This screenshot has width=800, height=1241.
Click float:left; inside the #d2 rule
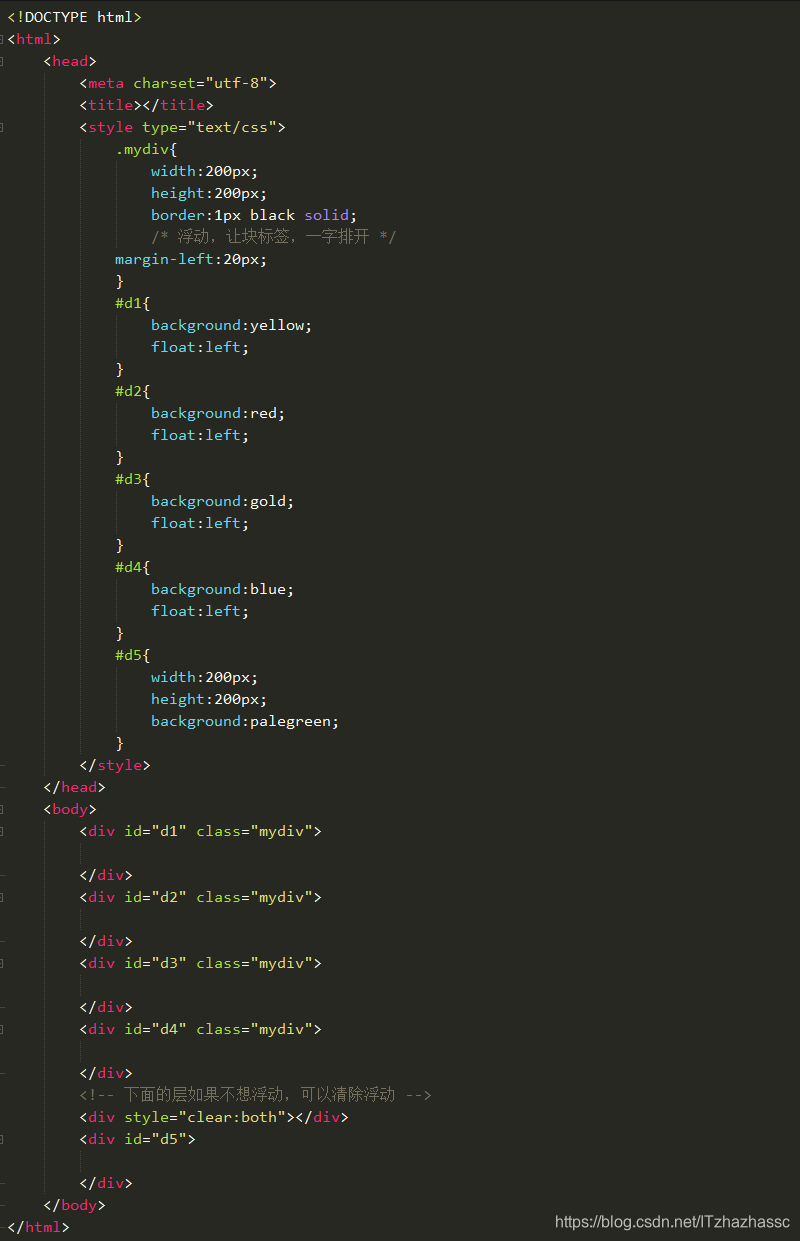pos(200,435)
